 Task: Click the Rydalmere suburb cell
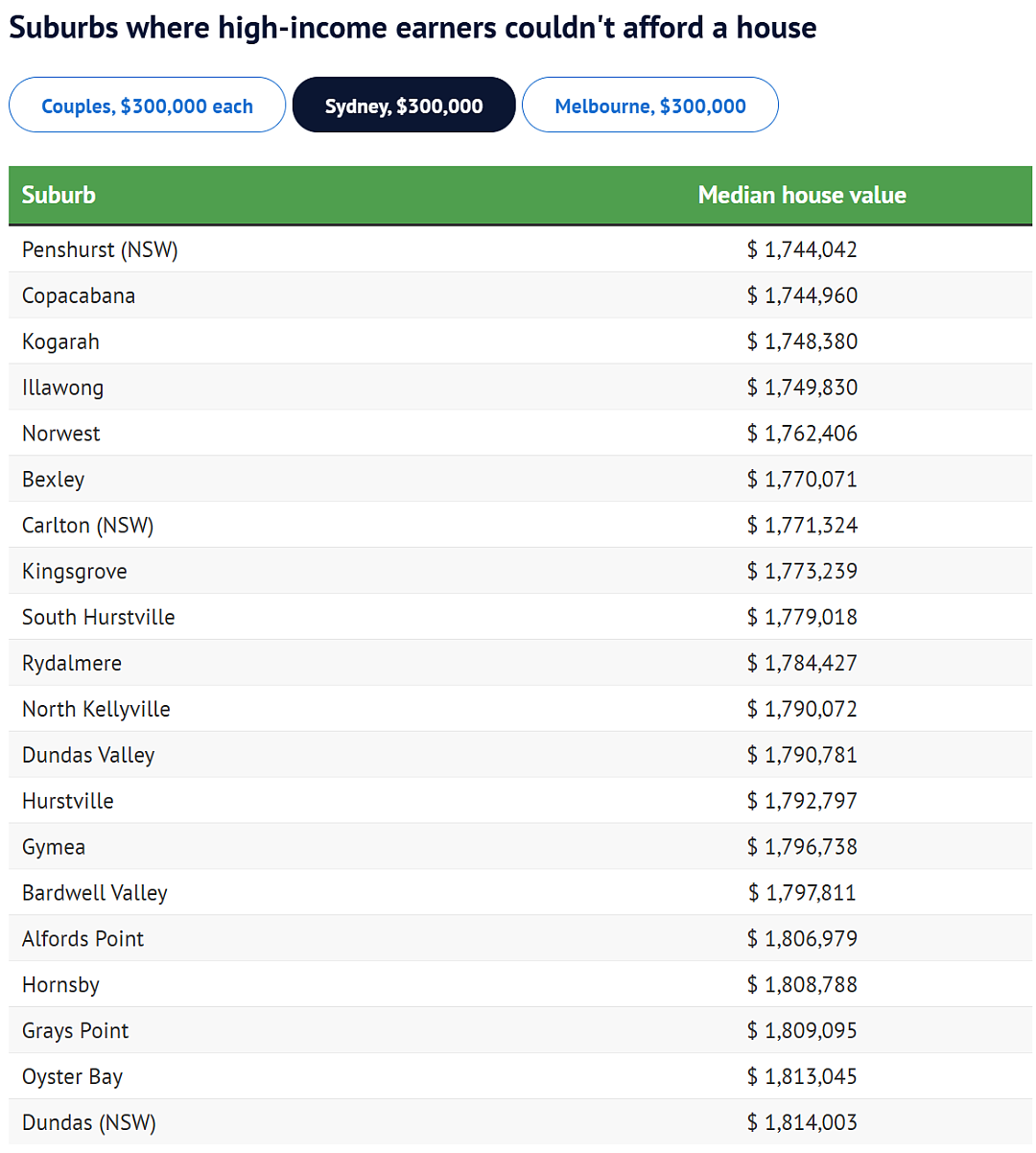(x=71, y=663)
